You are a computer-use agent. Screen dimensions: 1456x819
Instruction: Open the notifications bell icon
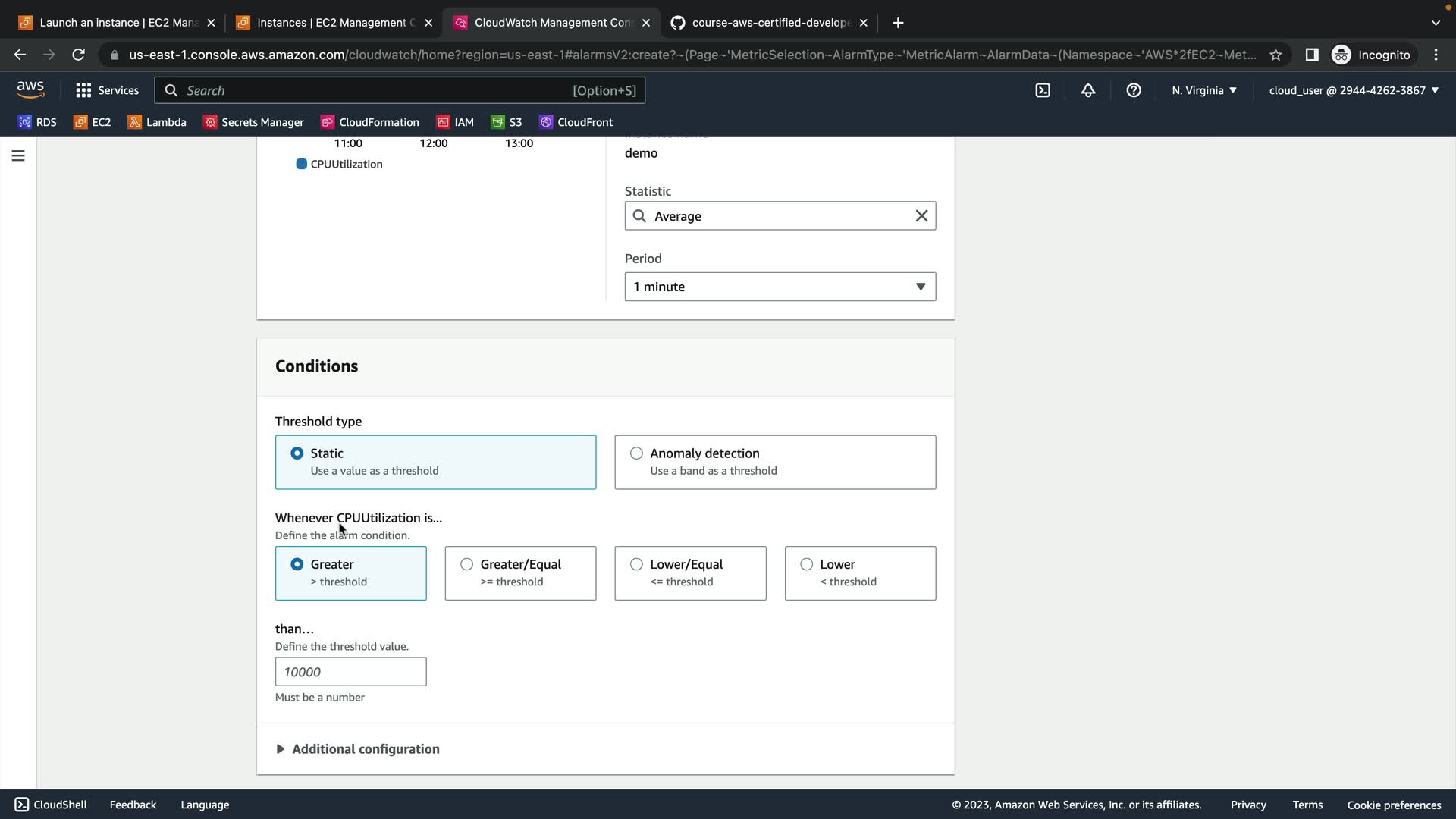(1088, 90)
